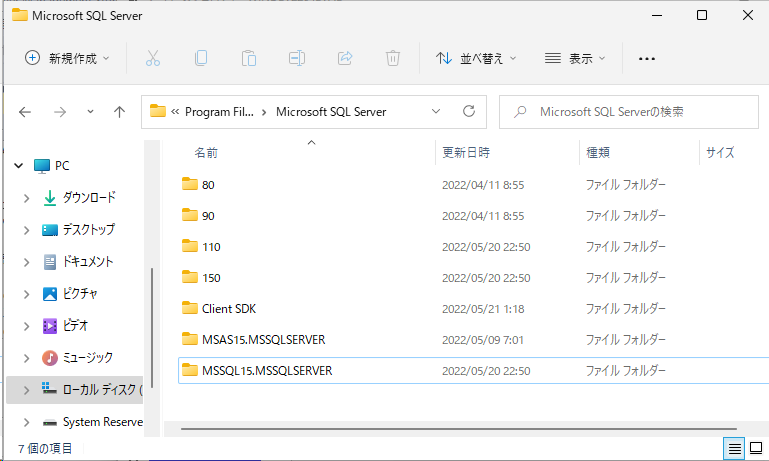This screenshot has height=461, width=769.
Task: Click date 2022/05/09 7:01
Action: [x=483, y=340]
